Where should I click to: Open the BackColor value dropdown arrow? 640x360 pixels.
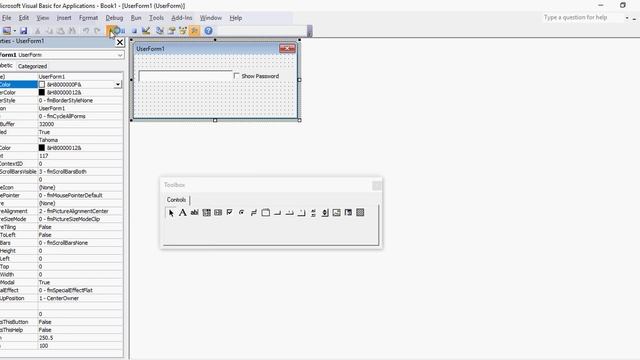[x=118, y=84]
